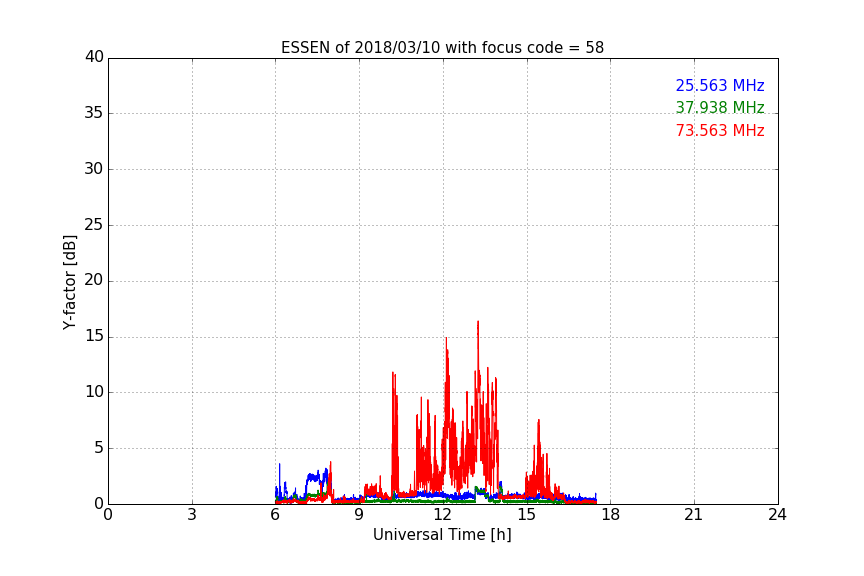Click the y-axis tick label 25
This screenshot has width=864, height=576.
tap(94, 224)
